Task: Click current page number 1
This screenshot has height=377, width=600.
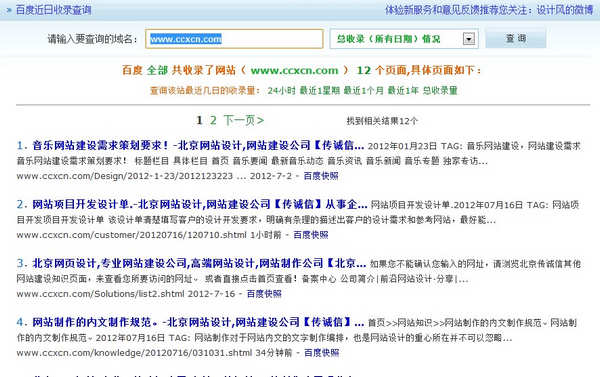Action: coord(199,121)
